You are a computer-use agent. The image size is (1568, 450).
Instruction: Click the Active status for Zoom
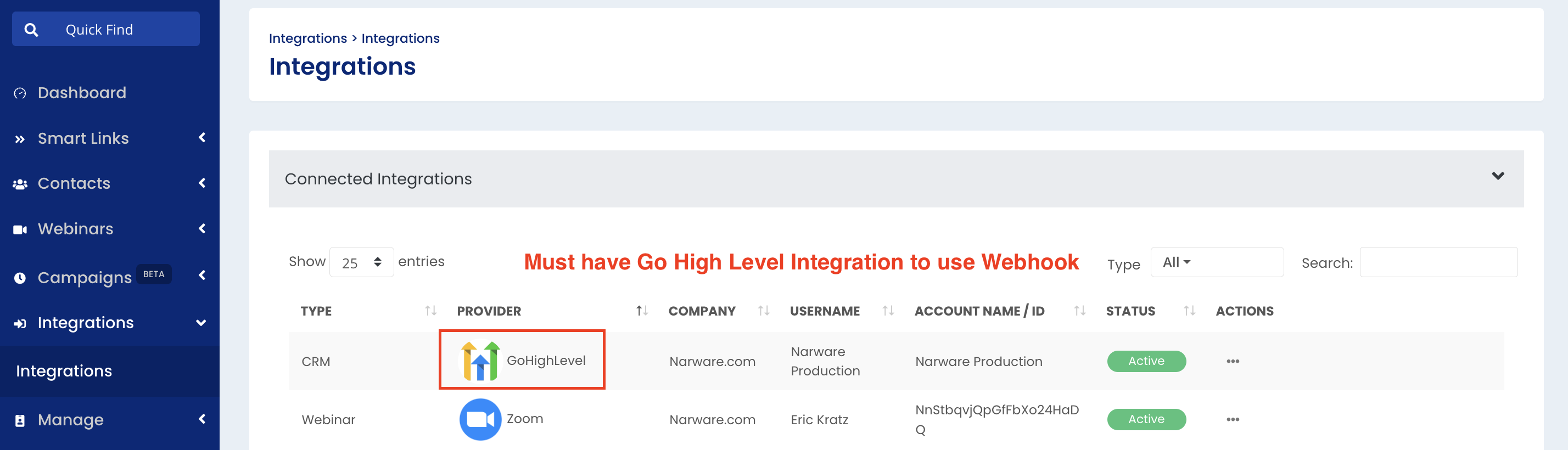pos(1146,419)
